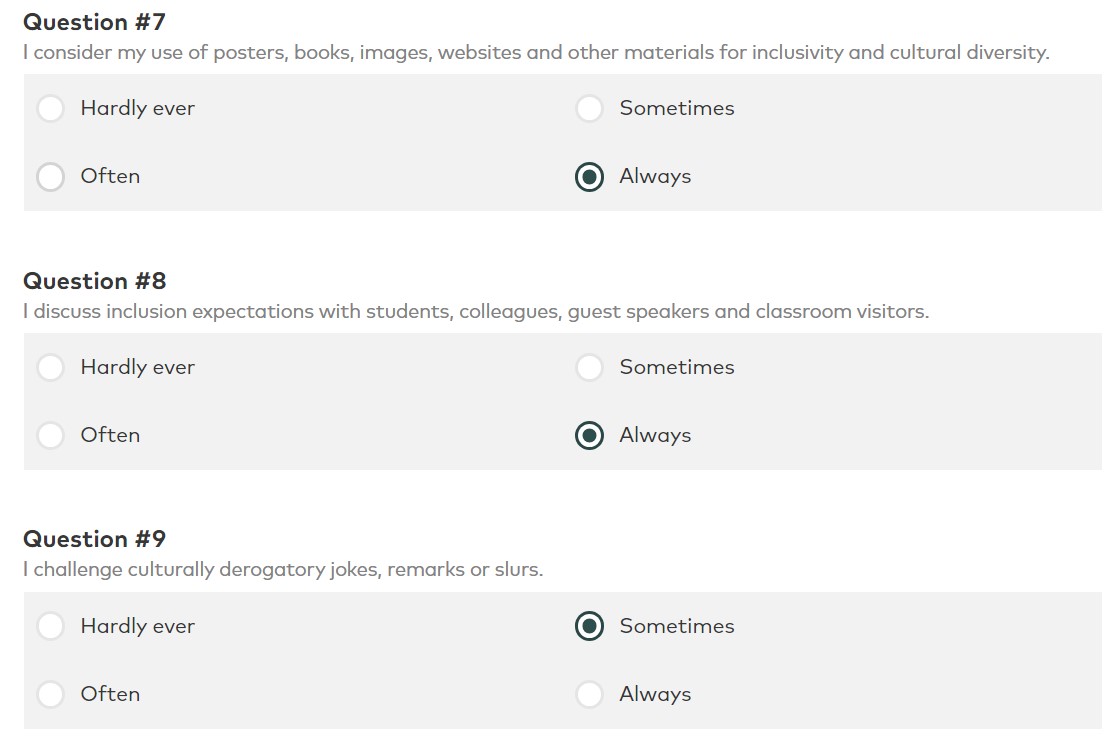Select Sometimes for Question #7
This screenshot has height=754, width=1120.
(589, 109)
